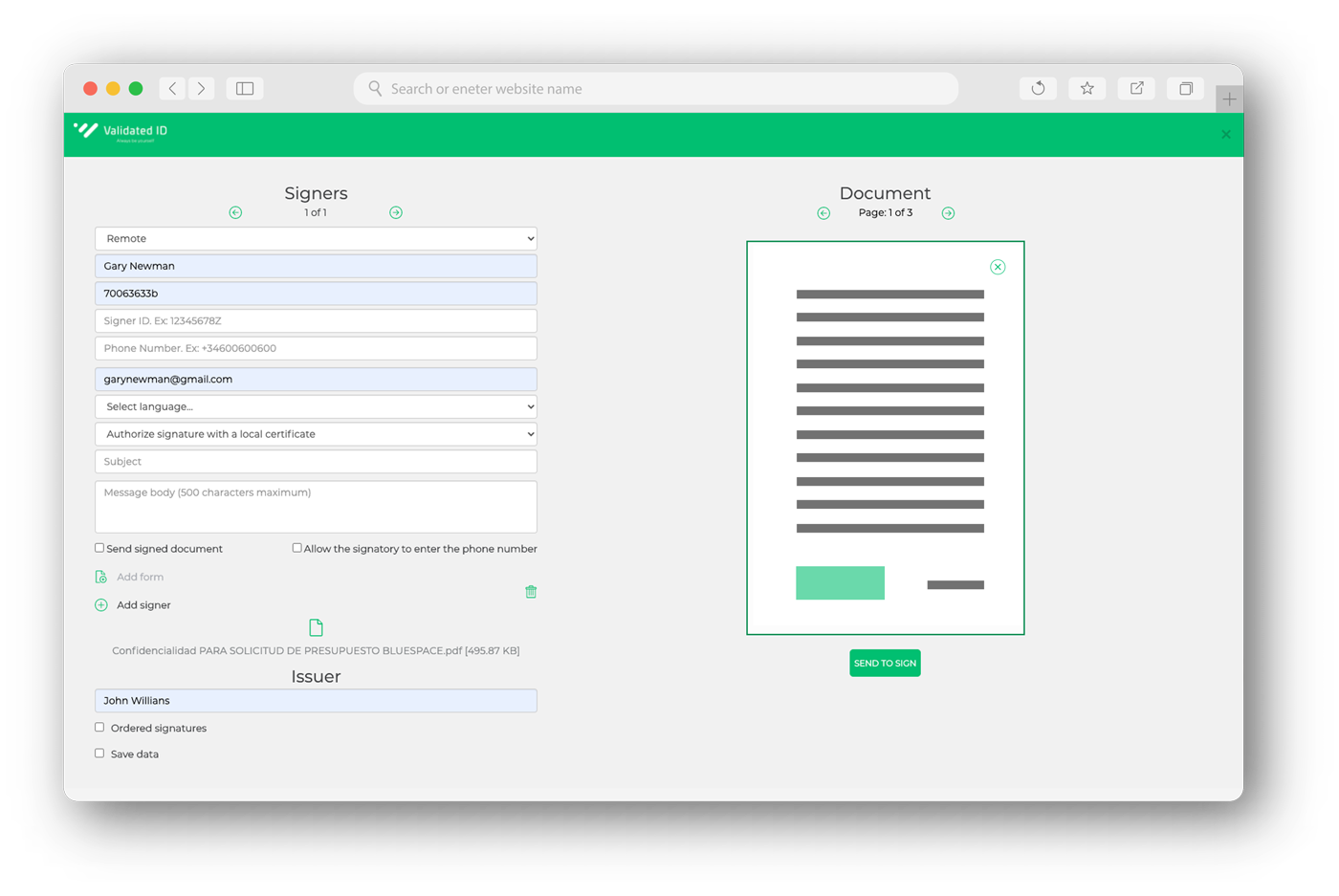Image resolution: width=1339 pixels, height=896 pixels.
Task: Open the signature authorization method dropdown
Action: pos(316,433)
